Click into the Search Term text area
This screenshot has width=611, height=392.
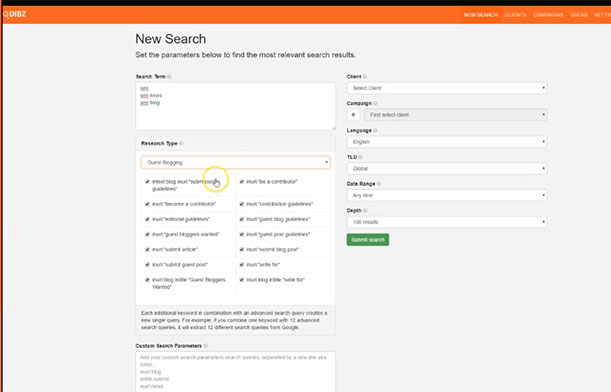[235, 106]
